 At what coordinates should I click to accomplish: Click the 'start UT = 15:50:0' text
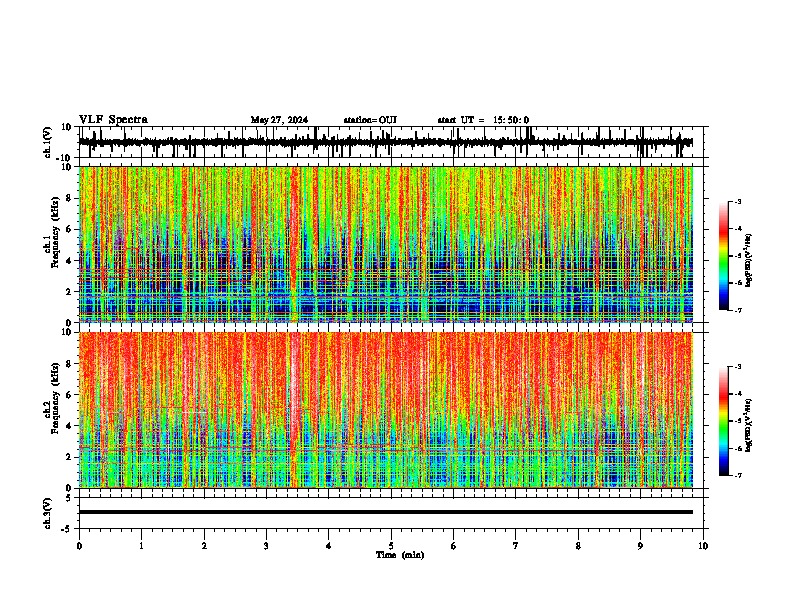tap(483, 120)
